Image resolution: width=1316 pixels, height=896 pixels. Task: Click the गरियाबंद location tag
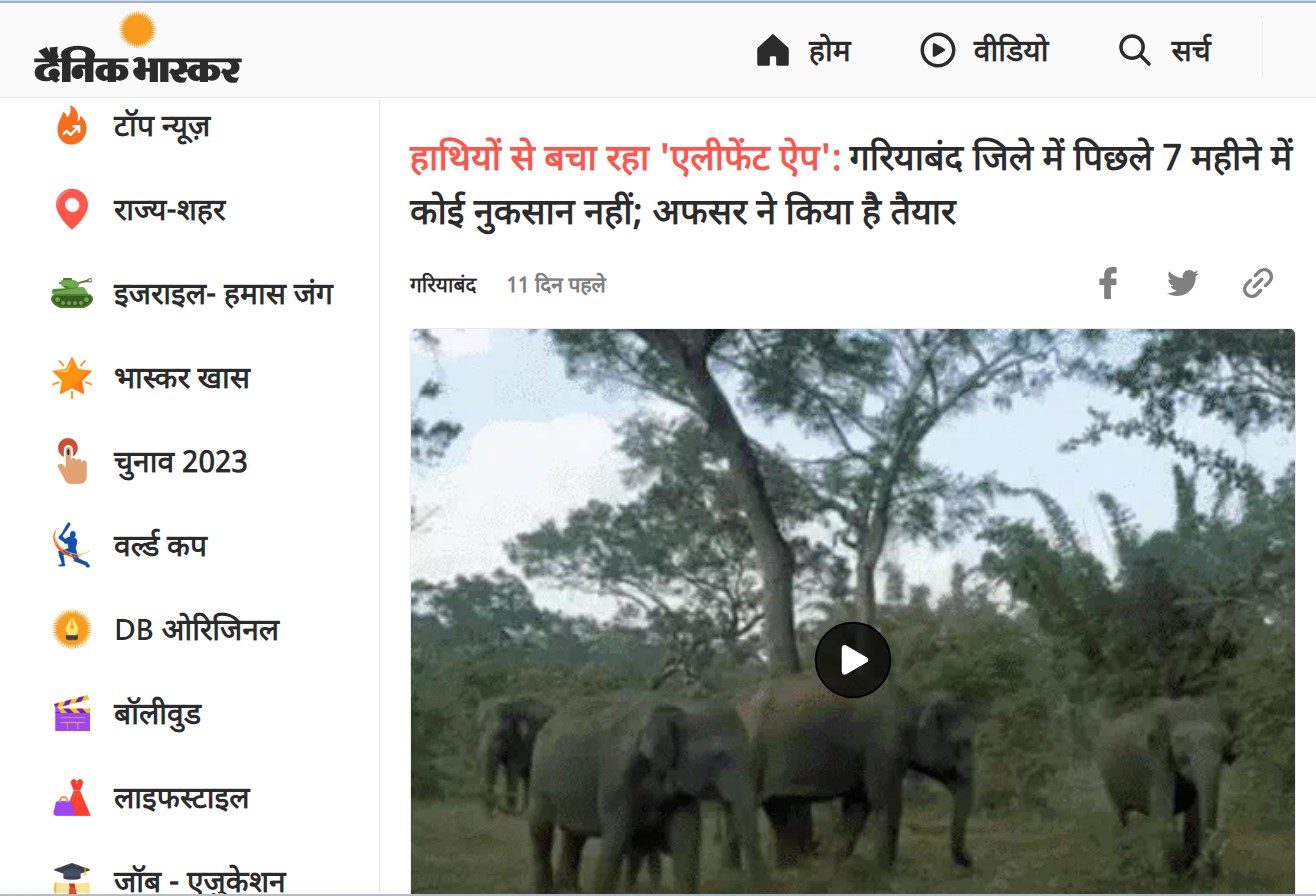pos(443,285)
